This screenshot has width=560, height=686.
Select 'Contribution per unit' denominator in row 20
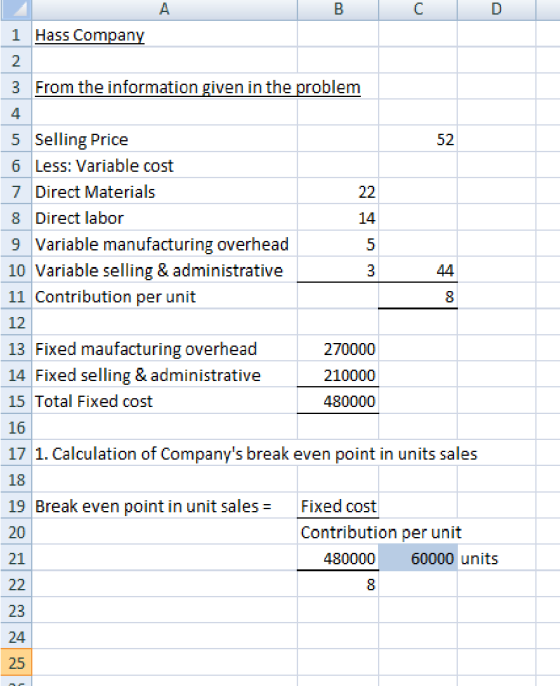pos(381,532)
